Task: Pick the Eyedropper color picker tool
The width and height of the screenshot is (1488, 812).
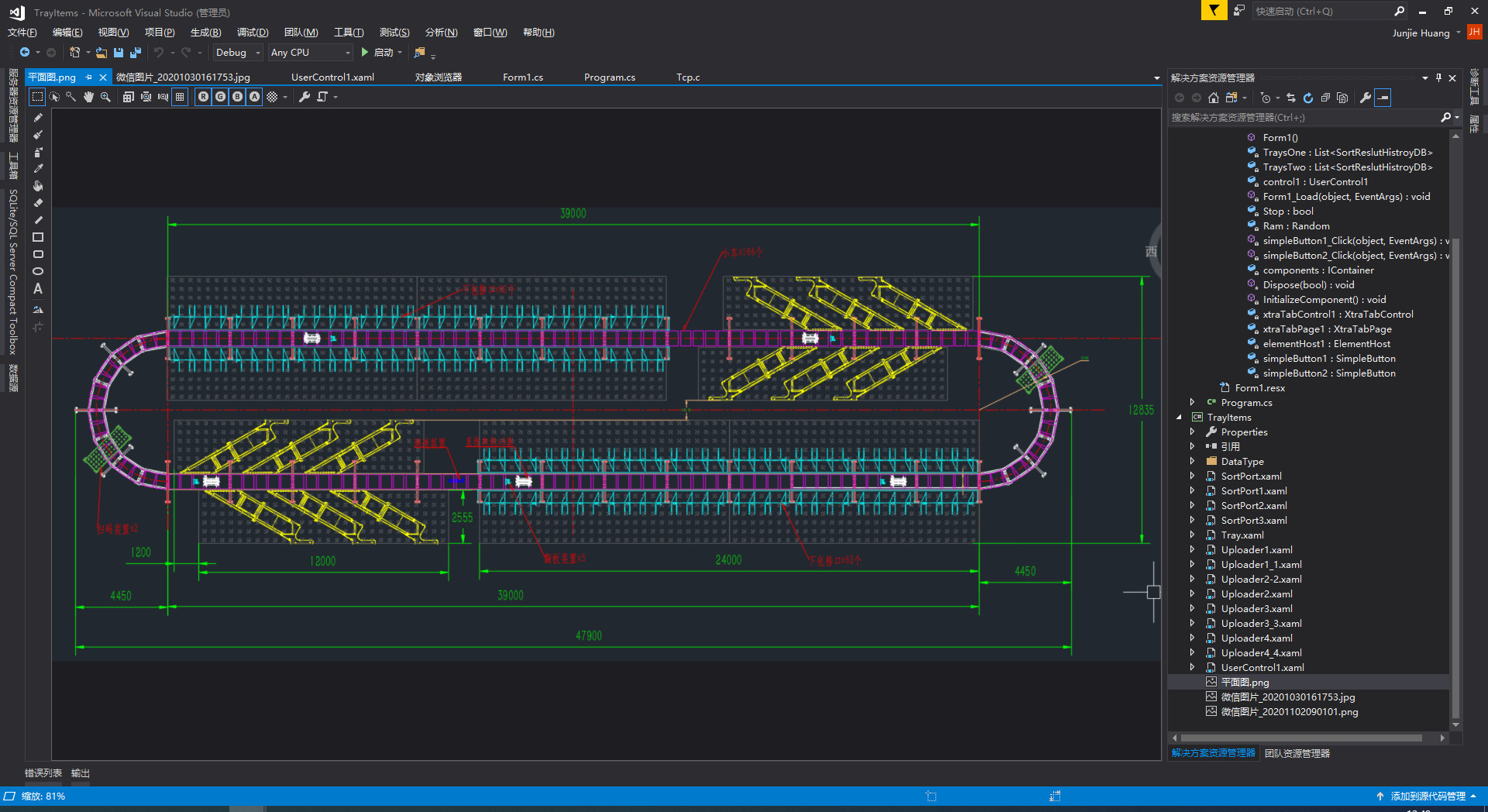Action: pyautogui.click(x=37, y=169)
